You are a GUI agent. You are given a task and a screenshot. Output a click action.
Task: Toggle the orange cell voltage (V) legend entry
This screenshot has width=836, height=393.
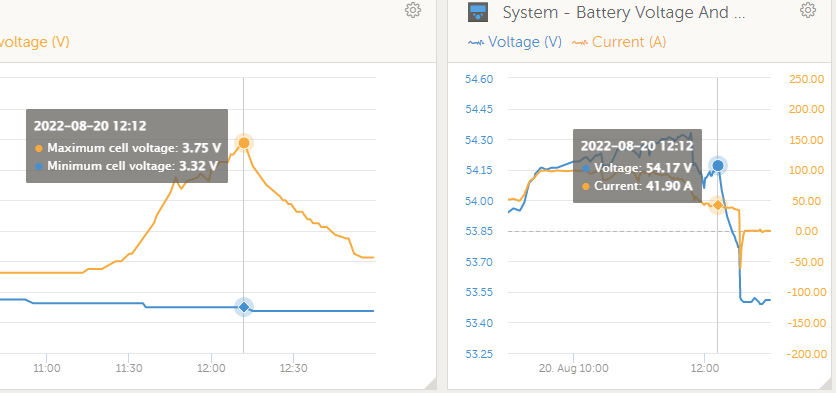pos(35,42)
